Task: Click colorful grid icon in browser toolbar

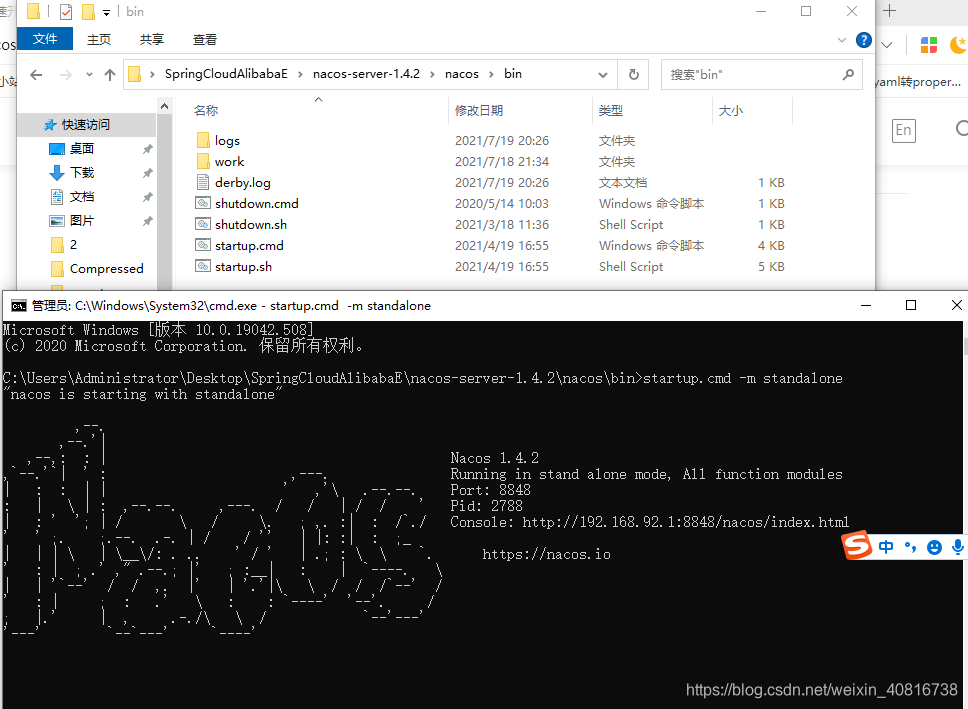Action: [x=928, y=44]
